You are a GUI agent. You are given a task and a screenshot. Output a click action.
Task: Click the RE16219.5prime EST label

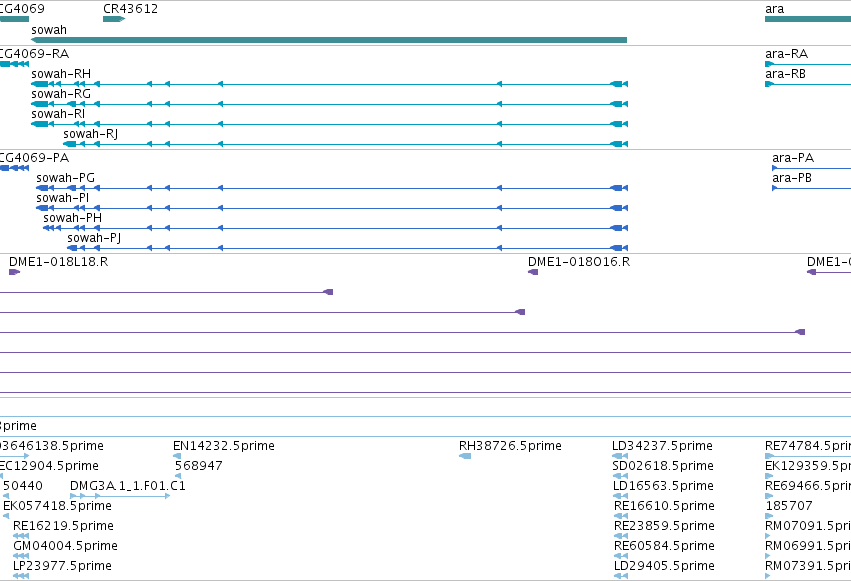tap(63, 526)
